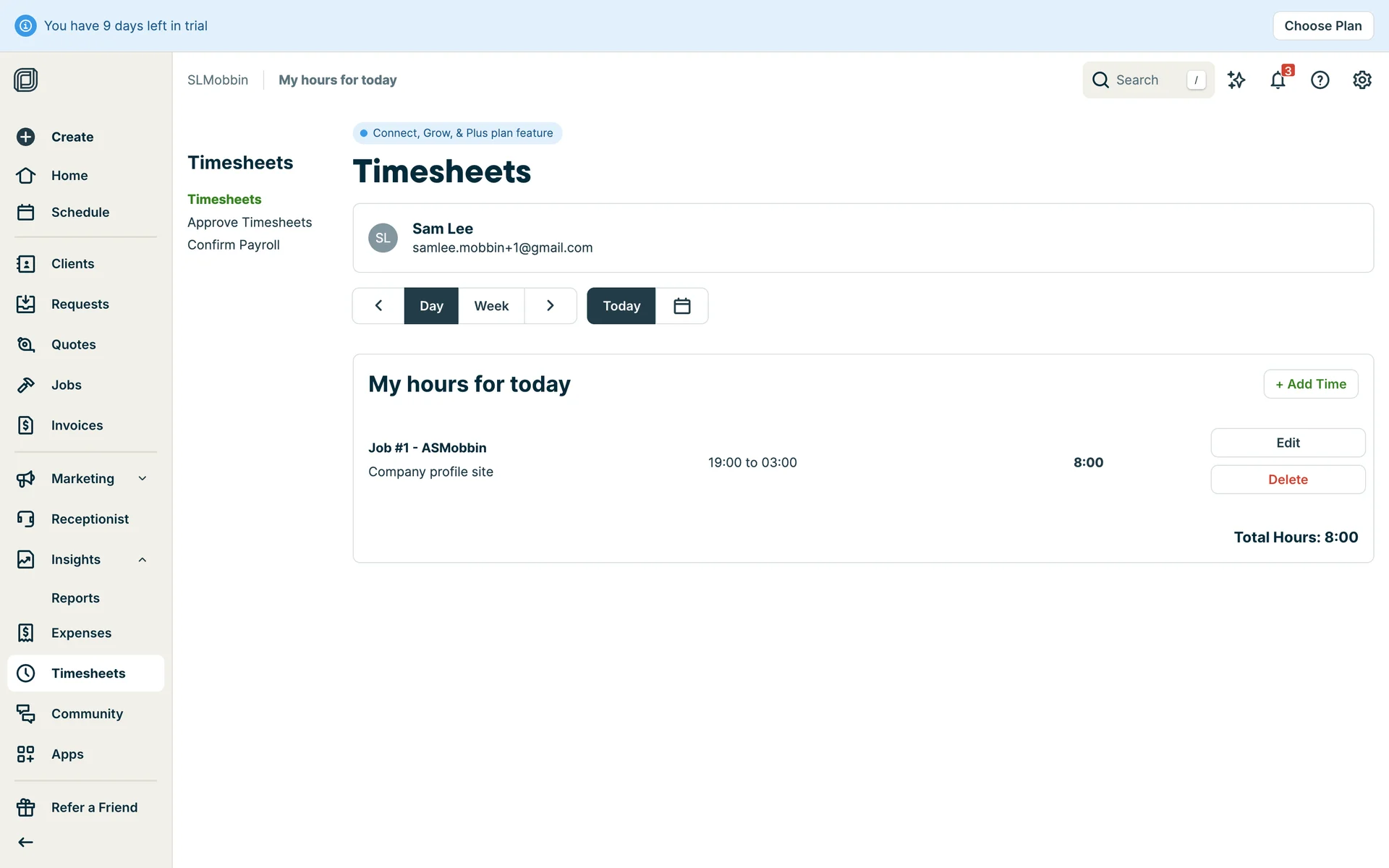1389x868 pixels.
Task: Select the Day view toggle
Action: pos(431,306)
